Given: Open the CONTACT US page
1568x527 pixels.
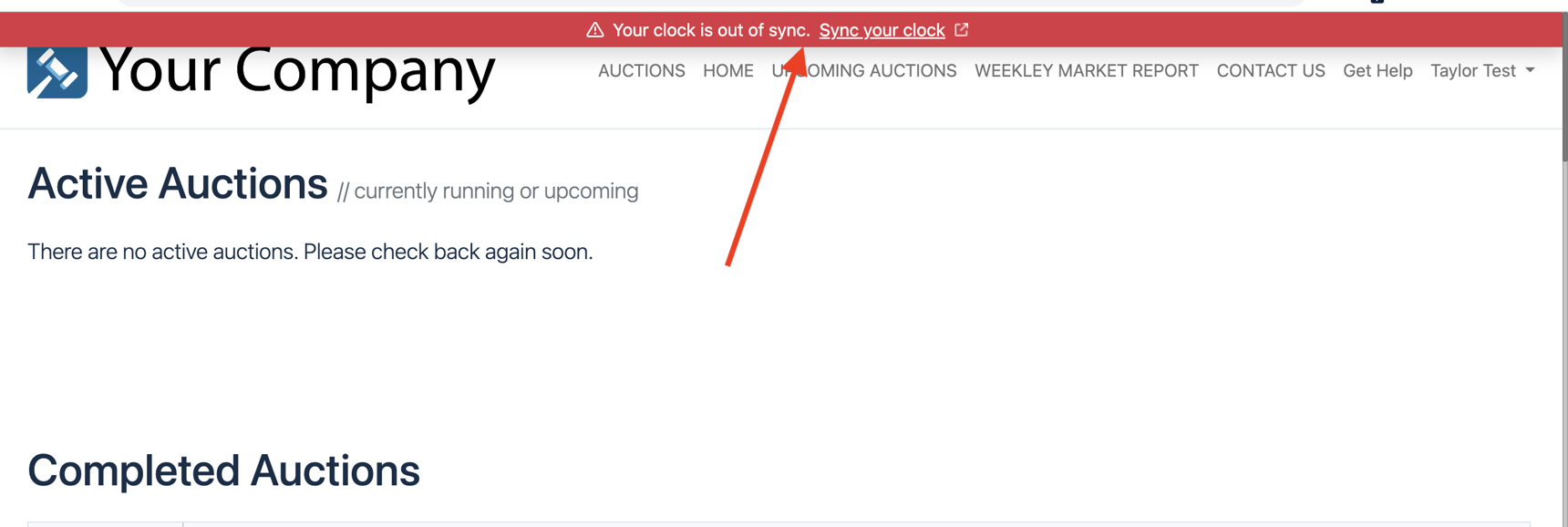Looking at the screenshot, I should [x=1270, y=71].
